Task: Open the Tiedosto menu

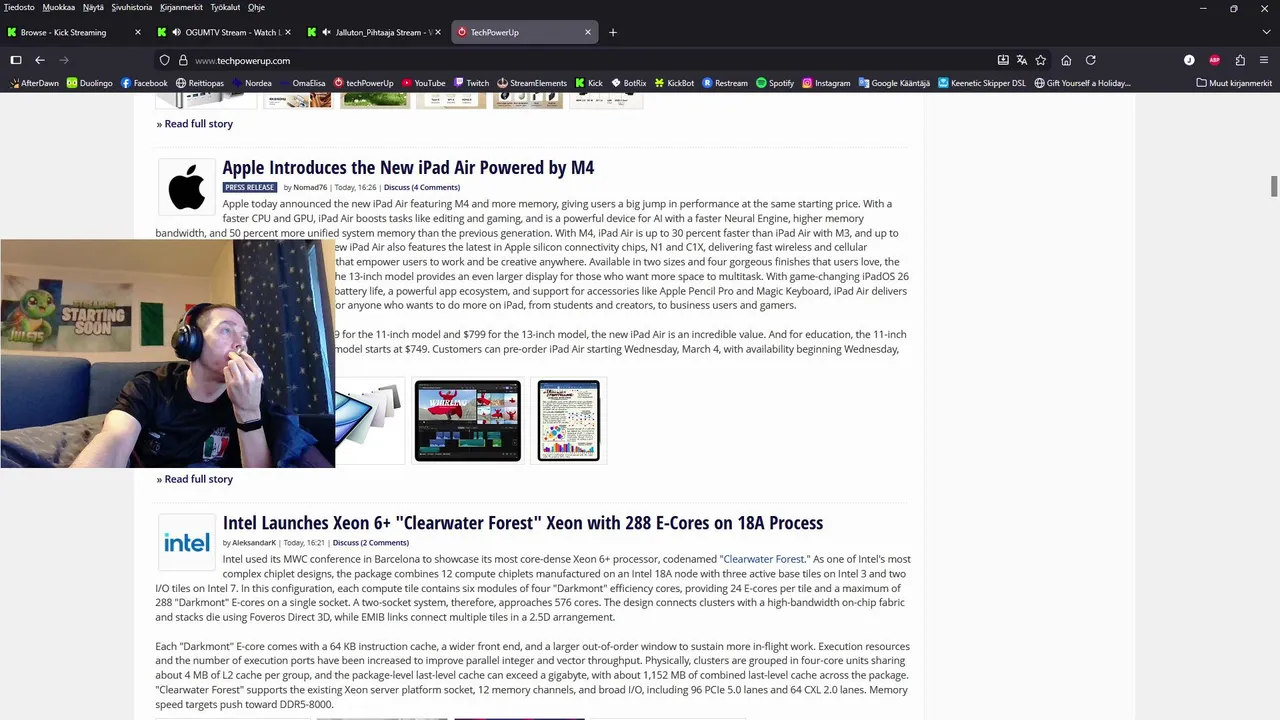Action: [19, 7]
